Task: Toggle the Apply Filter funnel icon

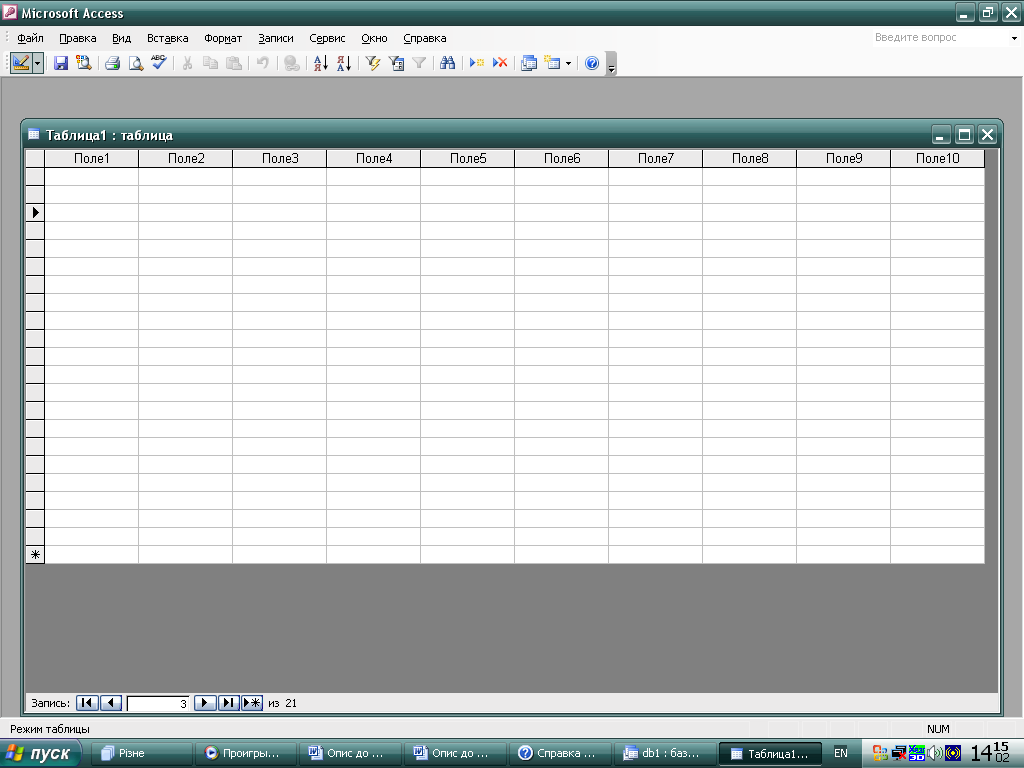Action: (x=419, y=63)
